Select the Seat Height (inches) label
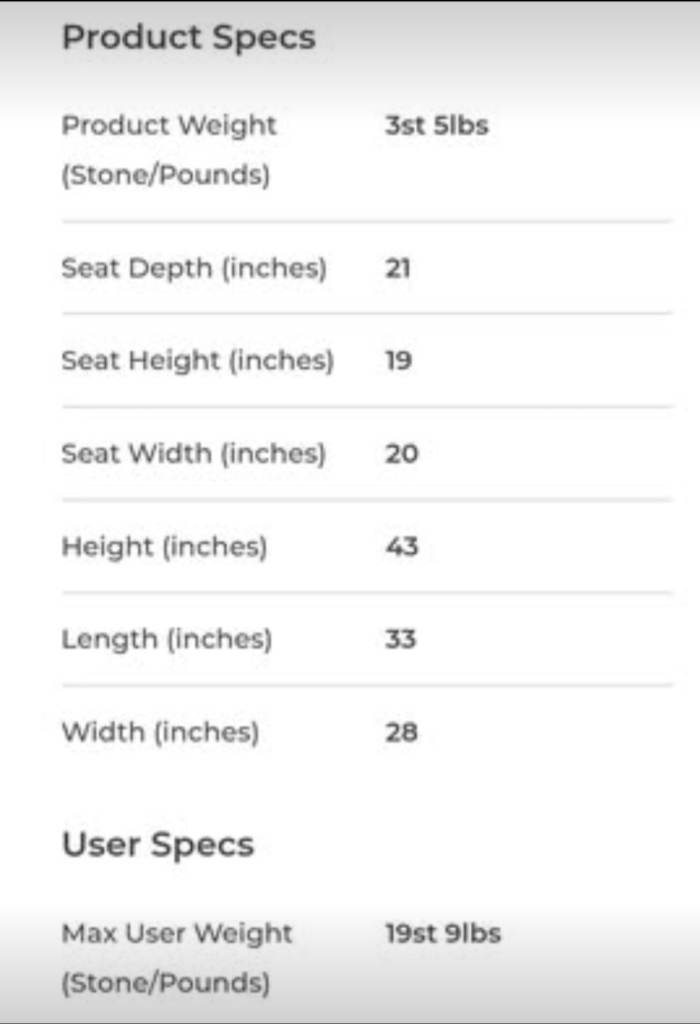 point(198,360)
